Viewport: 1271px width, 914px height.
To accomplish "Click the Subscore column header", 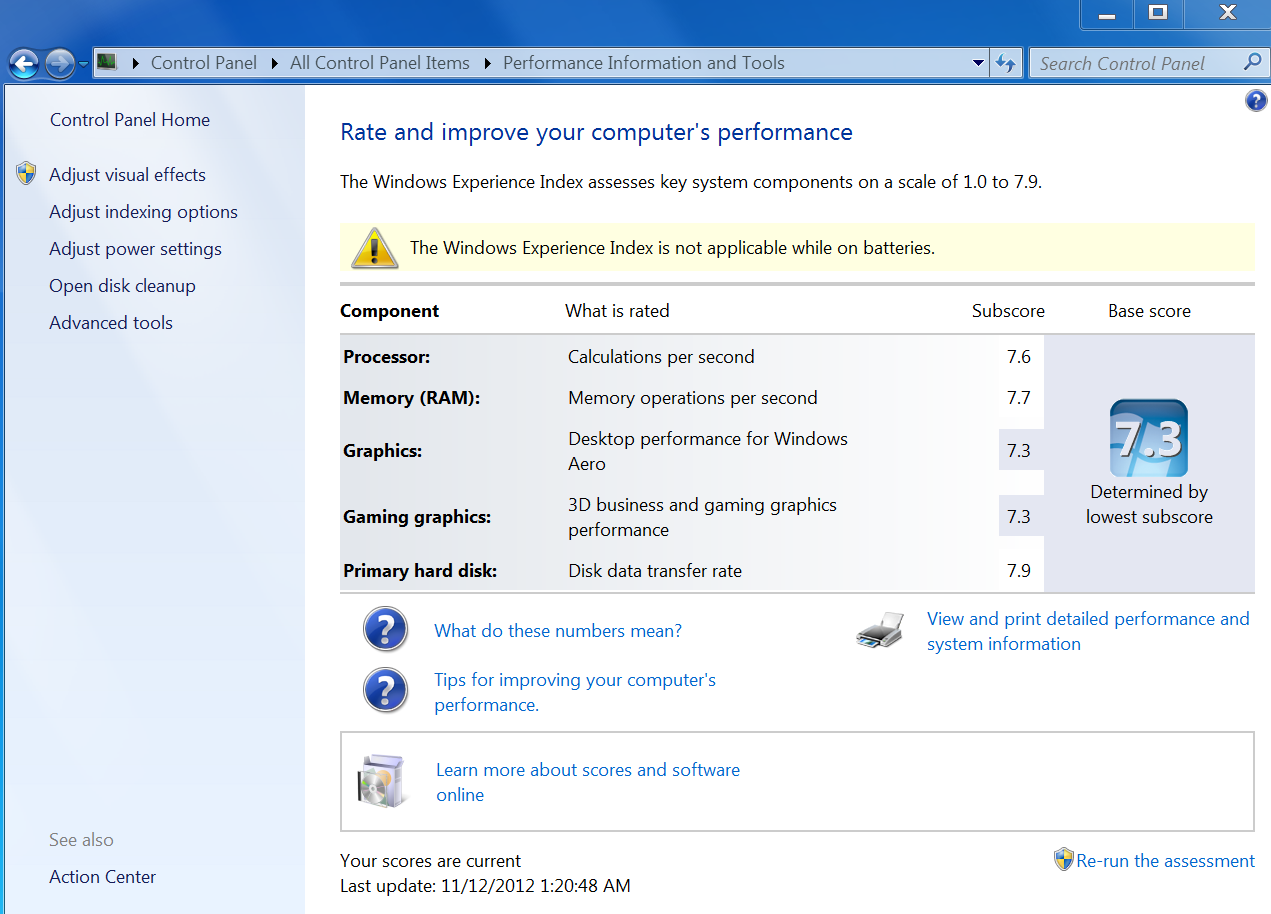I will [x=1008, y=311].
